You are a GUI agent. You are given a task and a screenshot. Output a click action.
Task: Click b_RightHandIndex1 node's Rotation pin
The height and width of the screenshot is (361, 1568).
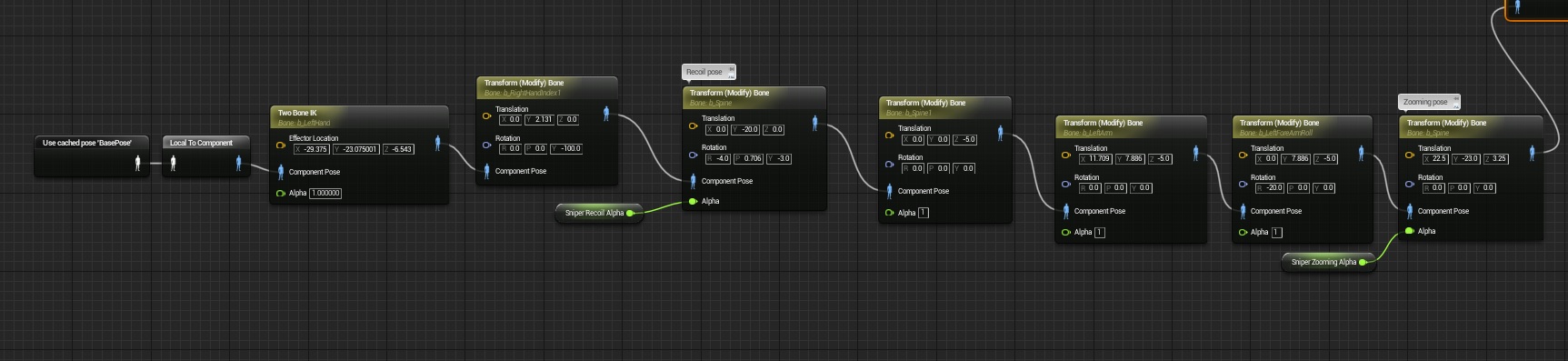coord(487,145)
